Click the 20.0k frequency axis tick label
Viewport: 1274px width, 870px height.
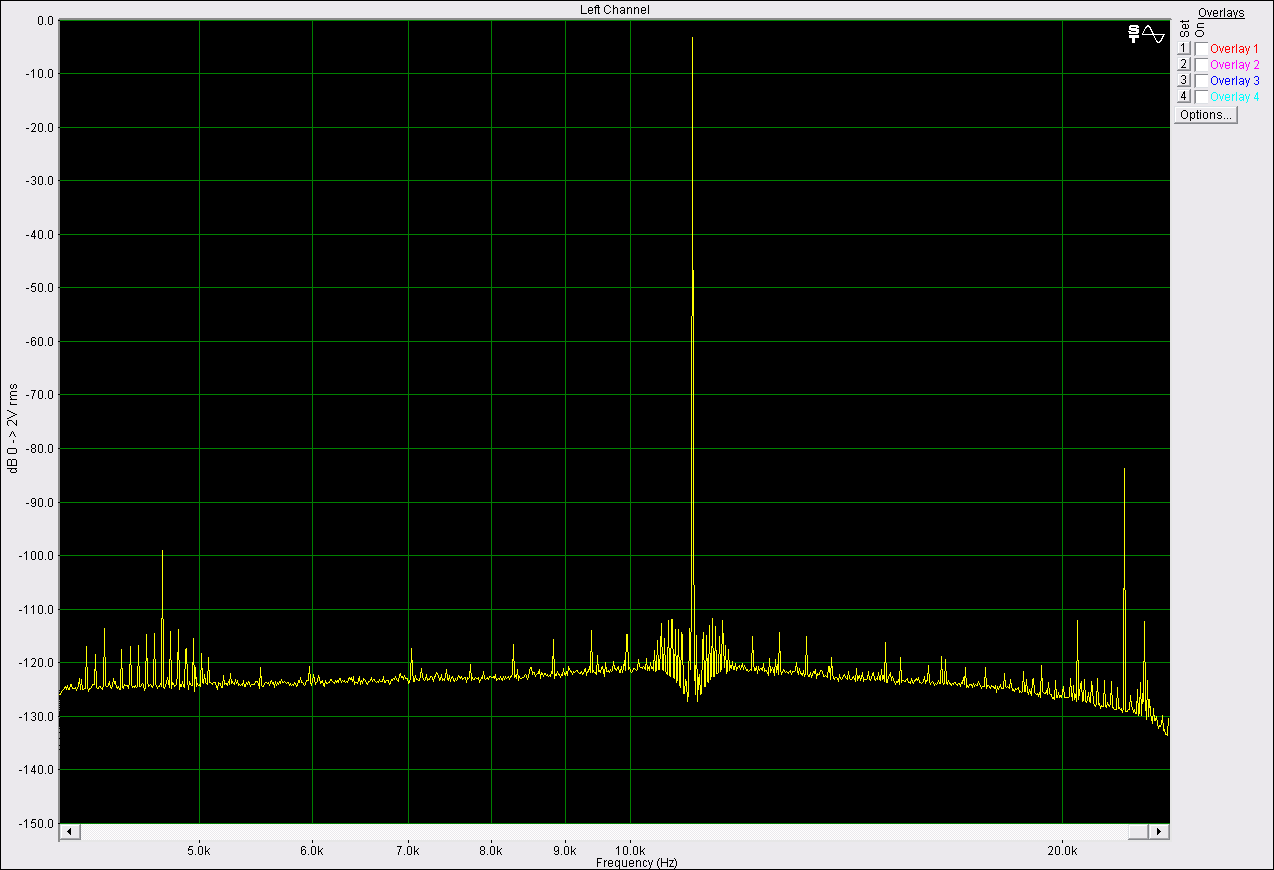(x=1062, y=851)
